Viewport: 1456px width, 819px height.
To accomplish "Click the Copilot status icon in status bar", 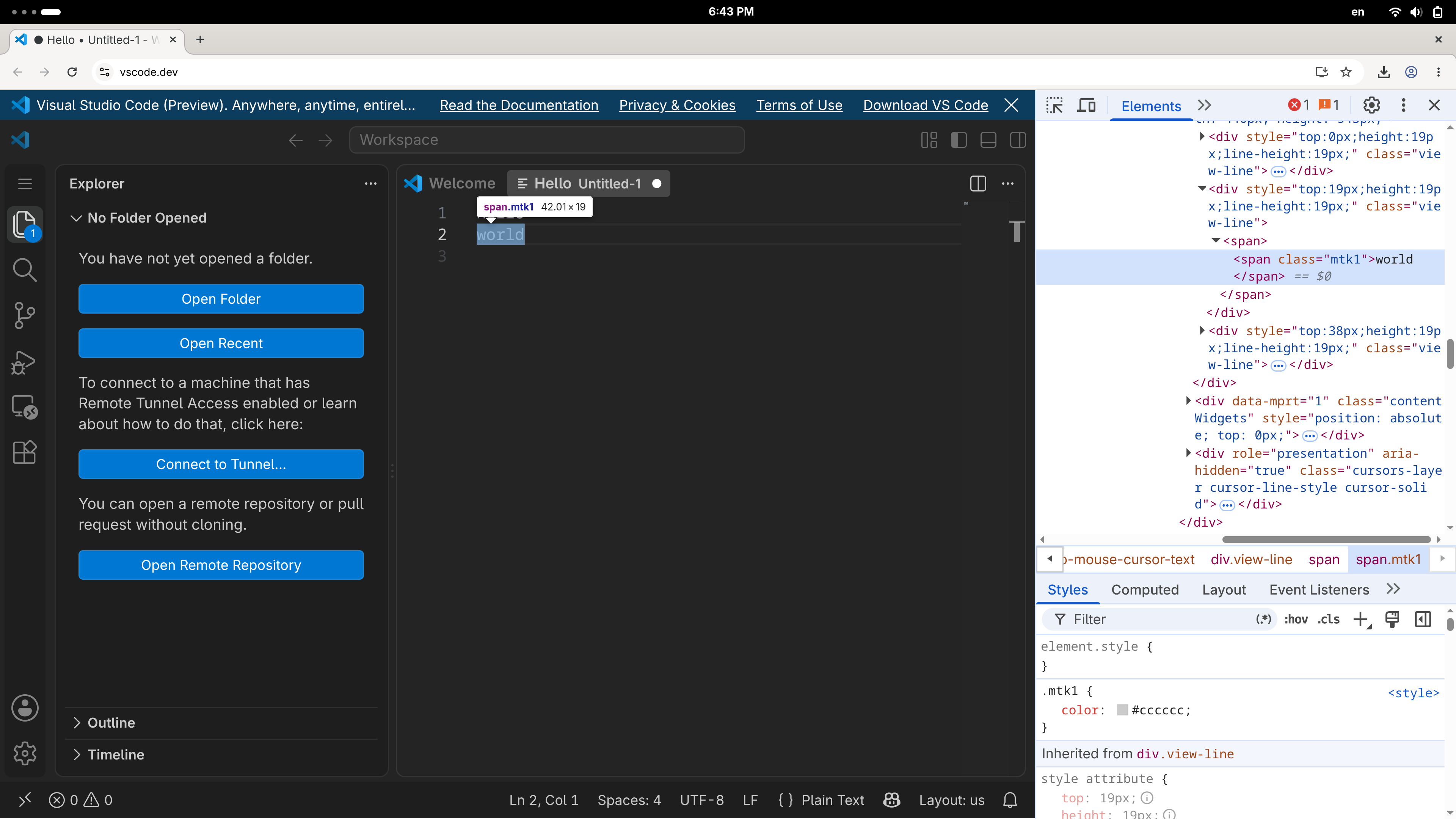I will pyautogui.click(x=891, y=800).
